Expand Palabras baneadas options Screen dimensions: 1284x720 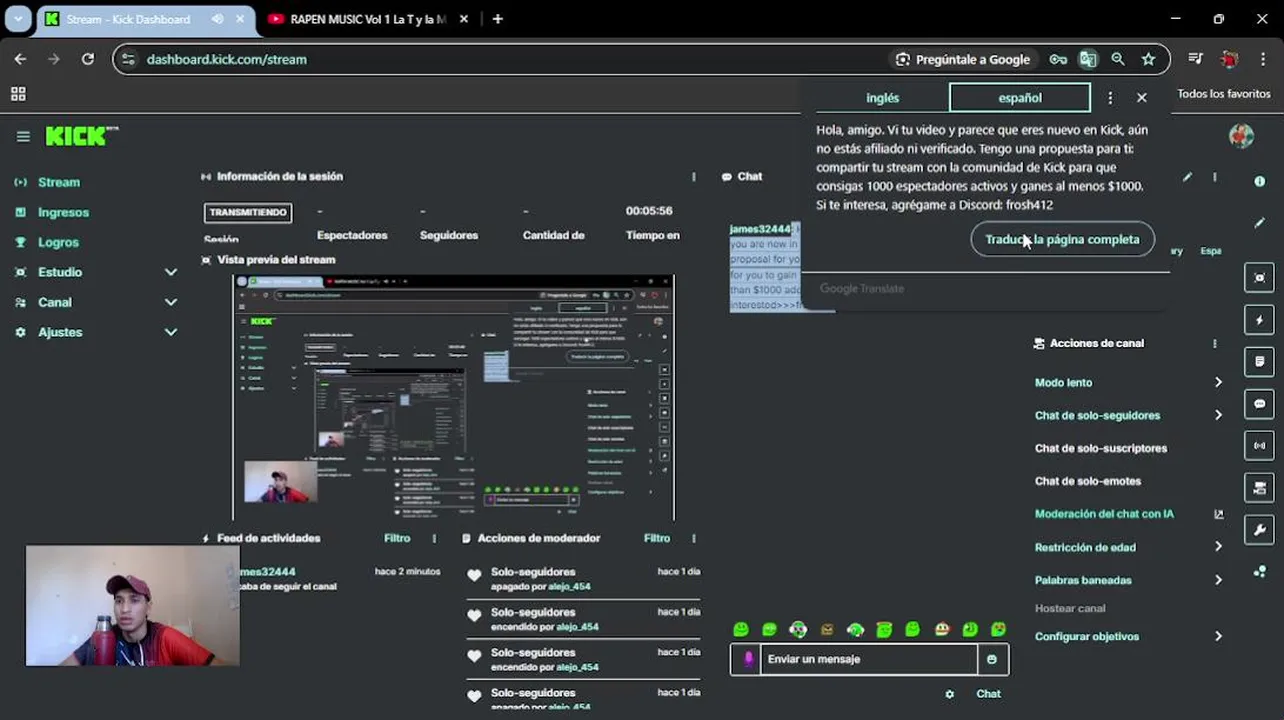pyautogui.click(x=1218, y=580)
